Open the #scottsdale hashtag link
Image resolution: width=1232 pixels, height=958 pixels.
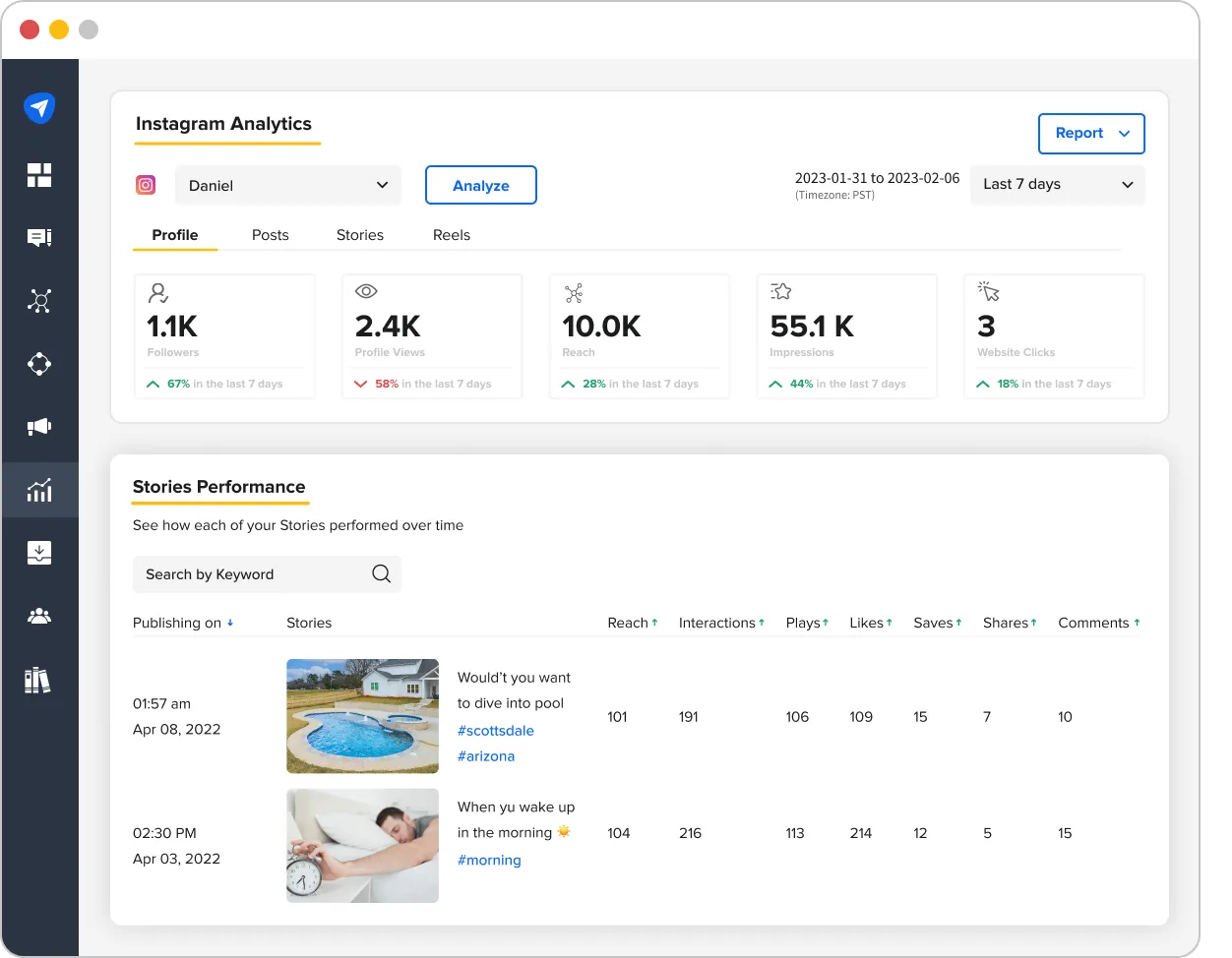point(496,731)
